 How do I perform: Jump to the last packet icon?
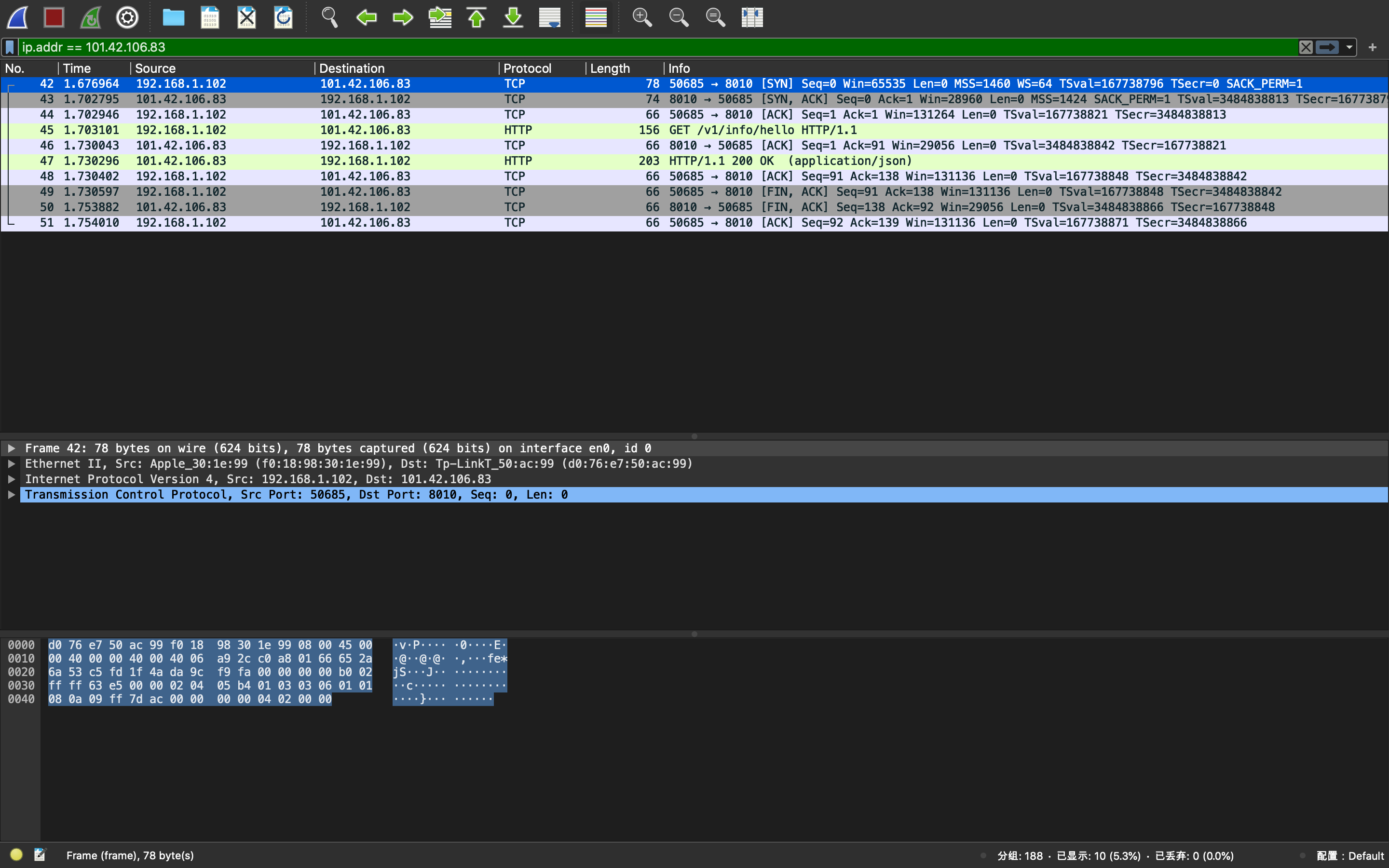pos(513,17)
